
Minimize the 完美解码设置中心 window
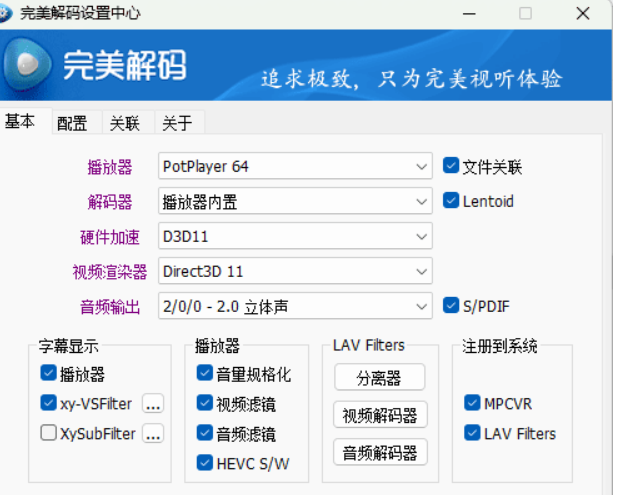[469, 13]
